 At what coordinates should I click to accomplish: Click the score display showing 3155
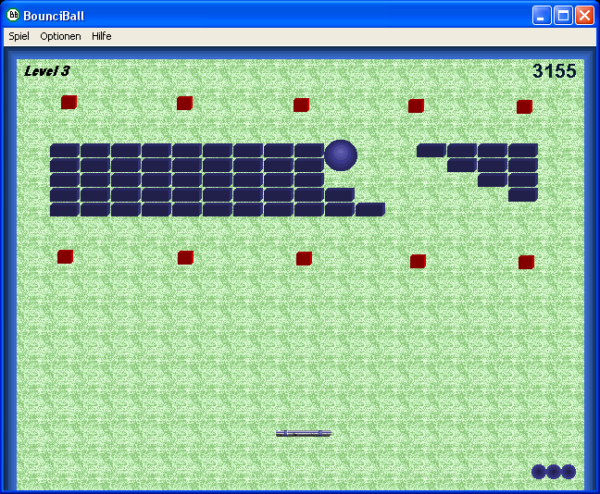pyautogui.click(x=554, y=72)
